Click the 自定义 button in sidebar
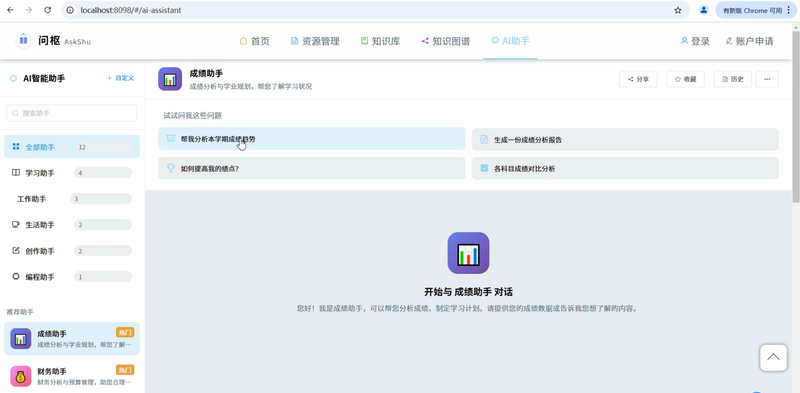The width and height of the screenshot is (800, 393). click(x=120, y=78)
